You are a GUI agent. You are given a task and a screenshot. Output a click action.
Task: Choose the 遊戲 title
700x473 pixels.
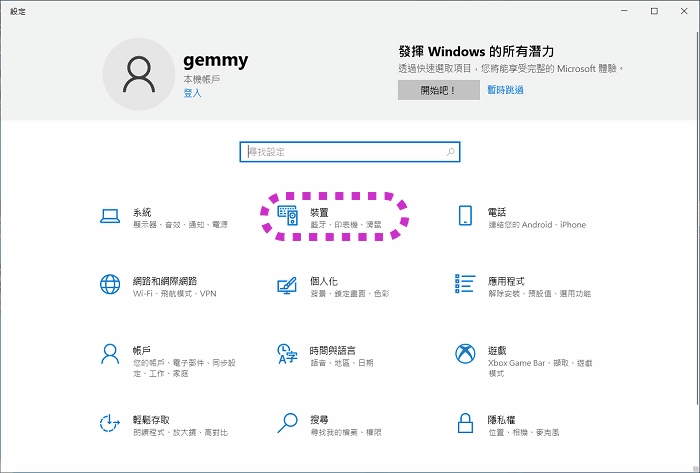tap(497, 351)
